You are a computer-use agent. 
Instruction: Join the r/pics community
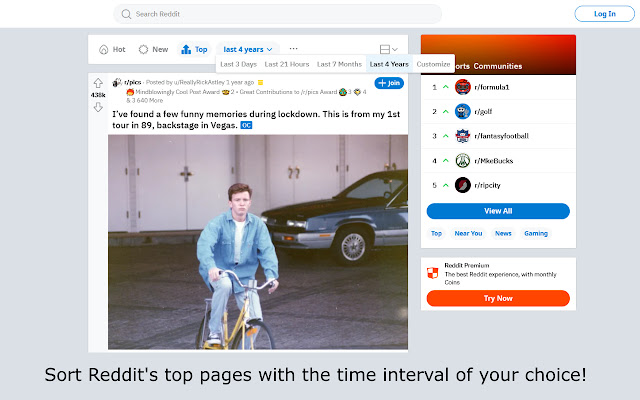tap(389, 83)
